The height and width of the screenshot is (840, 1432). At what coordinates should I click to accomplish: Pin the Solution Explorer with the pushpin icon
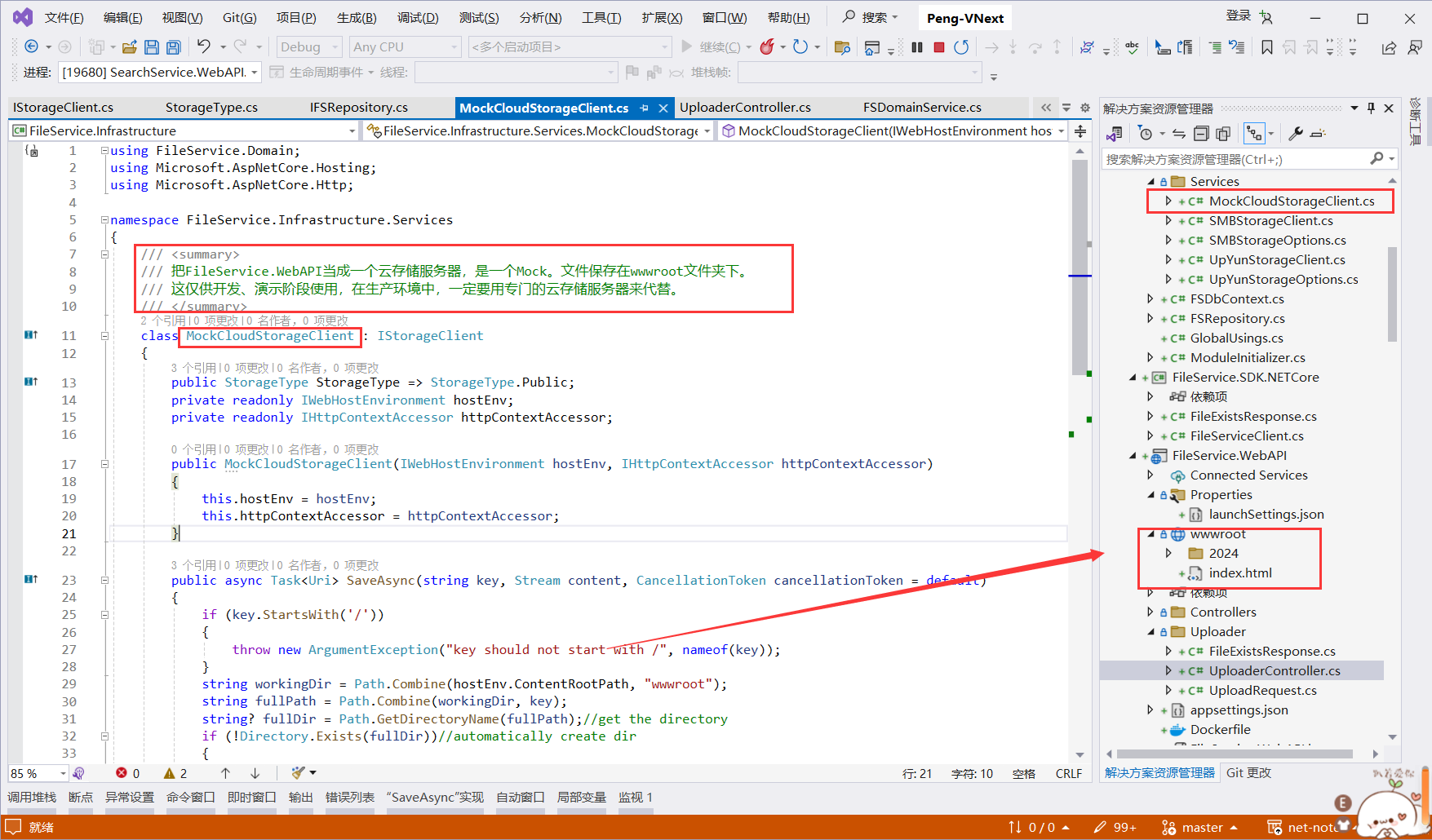pos(1372,108)
